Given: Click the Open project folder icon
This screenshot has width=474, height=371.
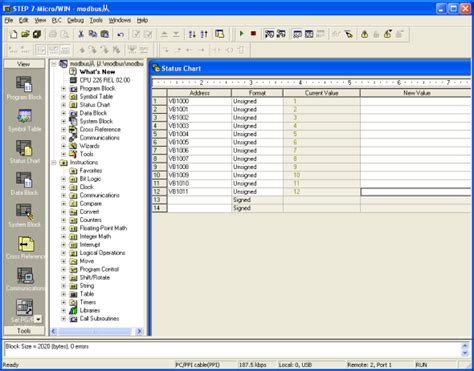Looking at the screenshot, I should [x=25, y=34].
